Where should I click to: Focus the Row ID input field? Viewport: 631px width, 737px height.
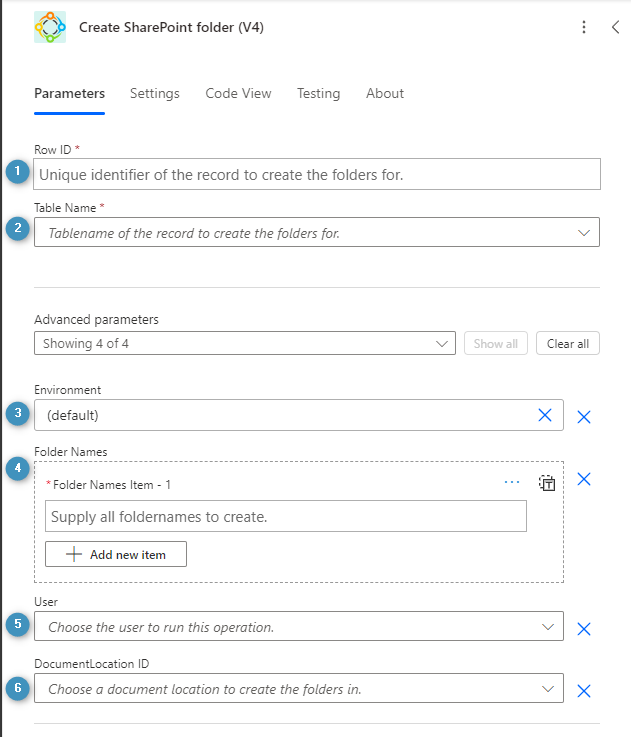[317, 174]
